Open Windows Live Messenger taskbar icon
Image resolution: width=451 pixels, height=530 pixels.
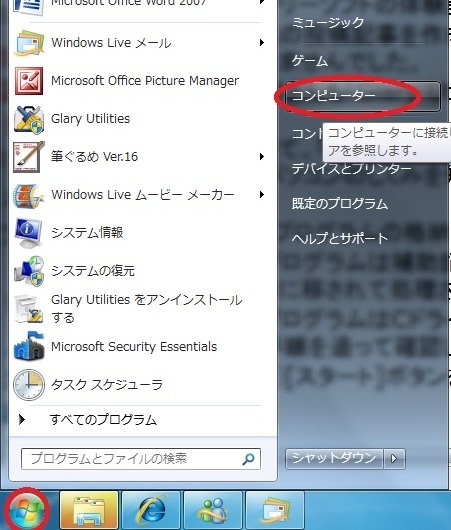tap(213, 510)
